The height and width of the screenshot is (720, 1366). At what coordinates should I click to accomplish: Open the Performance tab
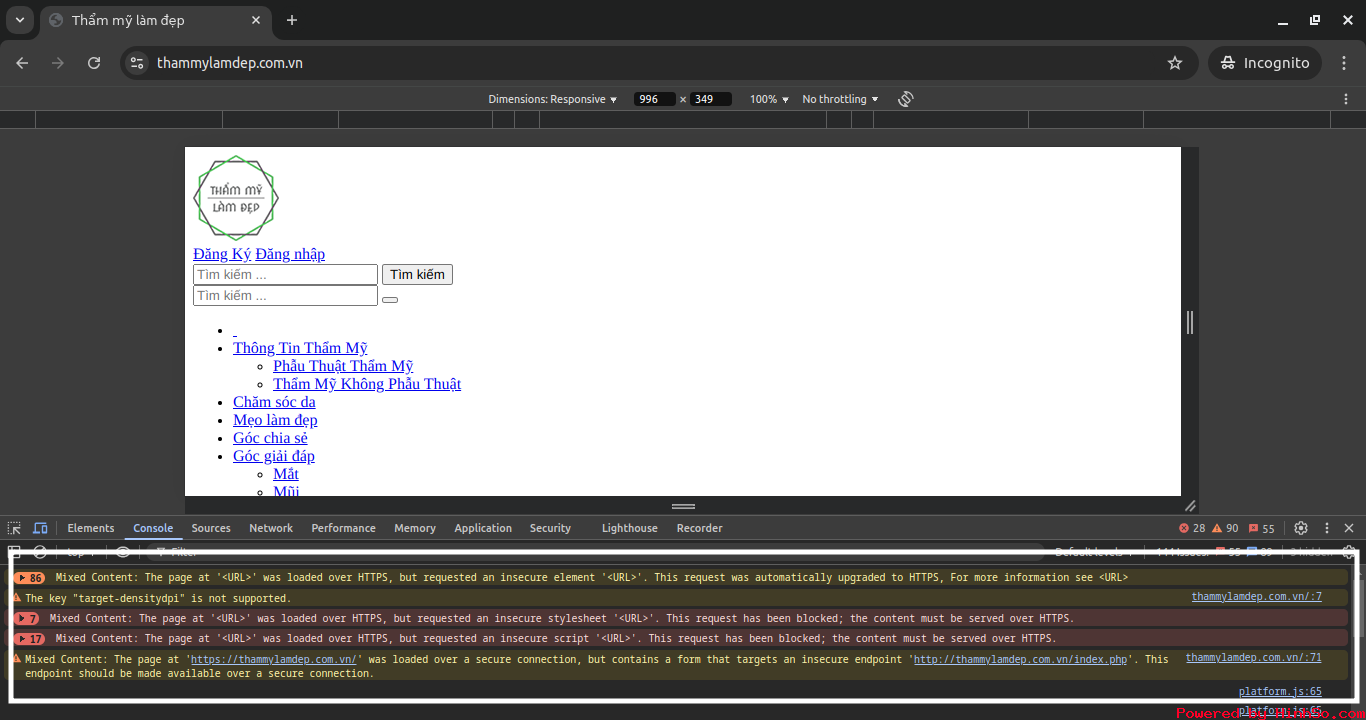(343, 528)
